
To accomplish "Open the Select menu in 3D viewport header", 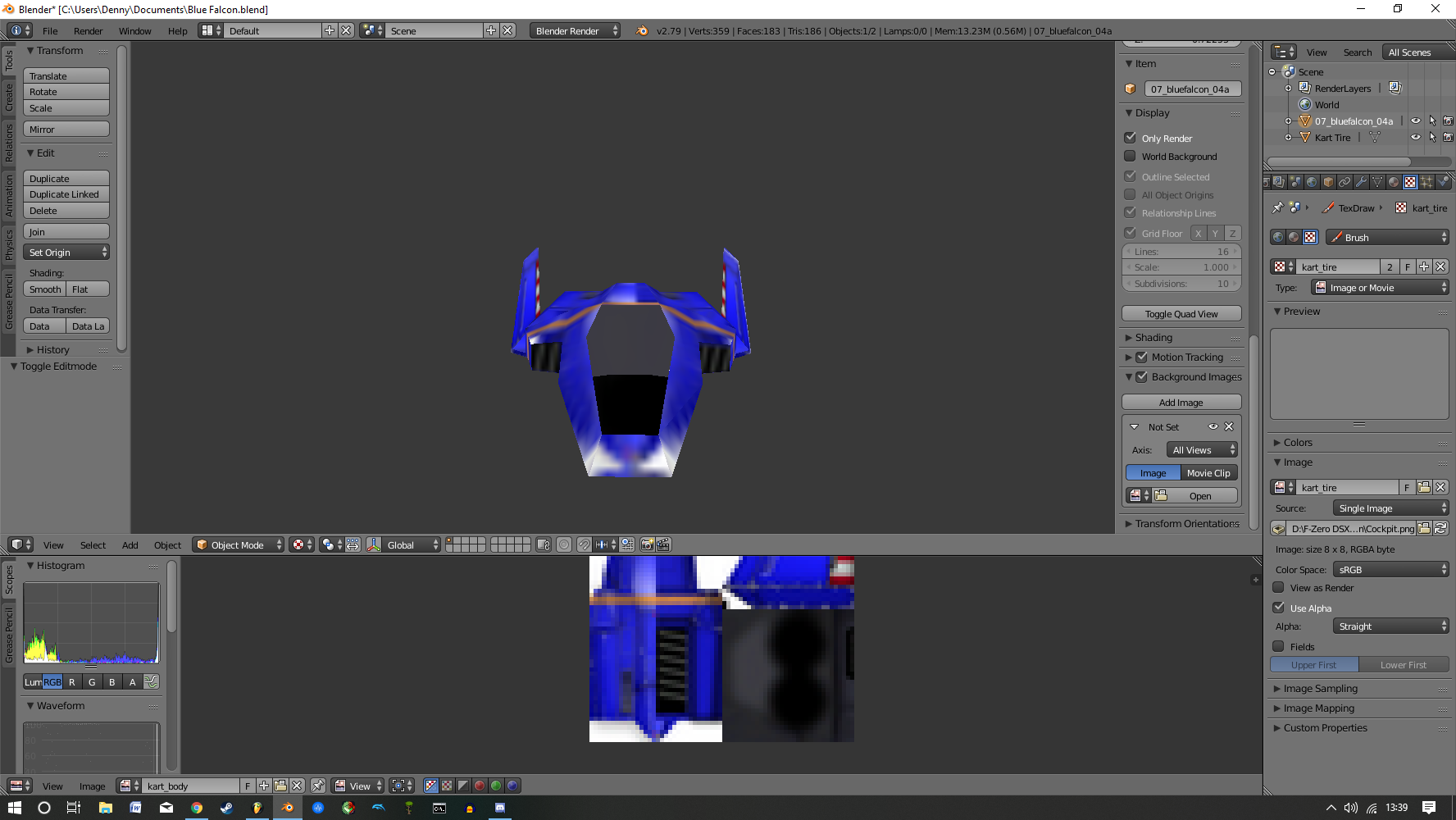I will pos(93,545).
